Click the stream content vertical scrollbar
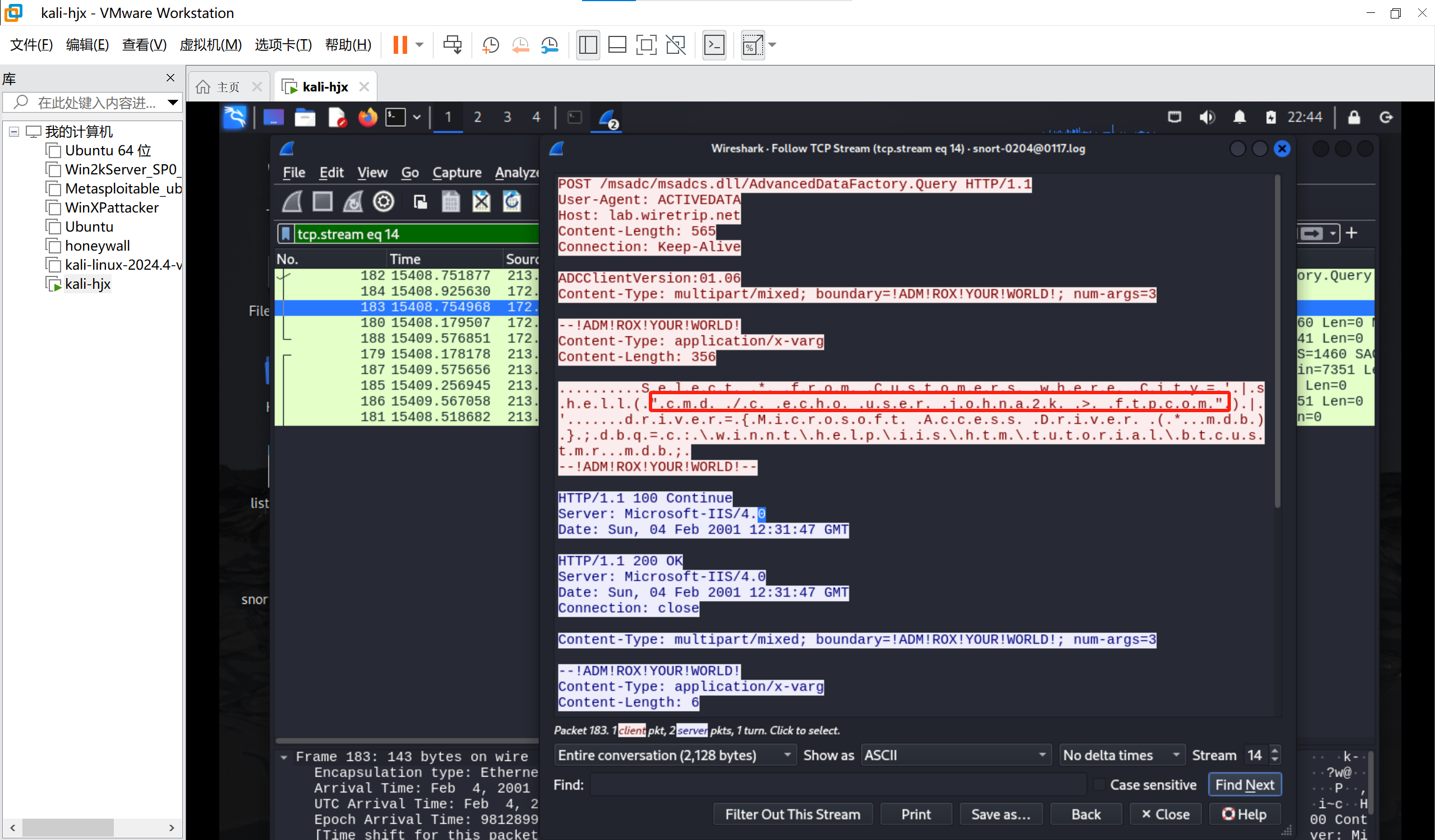 (x=1278, y=341)
